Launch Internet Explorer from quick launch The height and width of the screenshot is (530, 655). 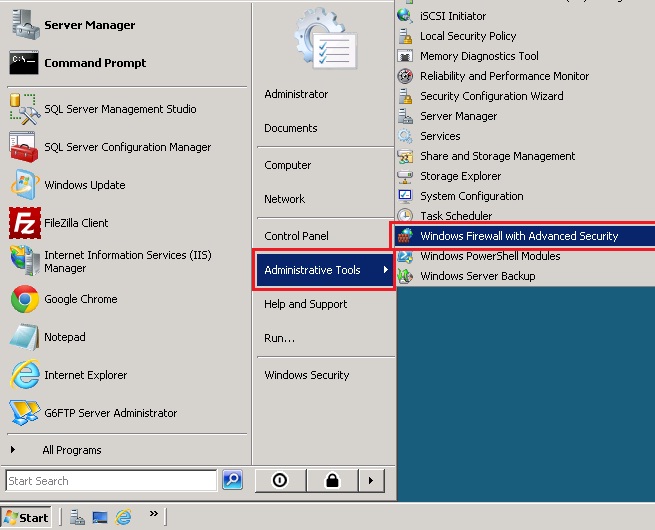[123, 518]
